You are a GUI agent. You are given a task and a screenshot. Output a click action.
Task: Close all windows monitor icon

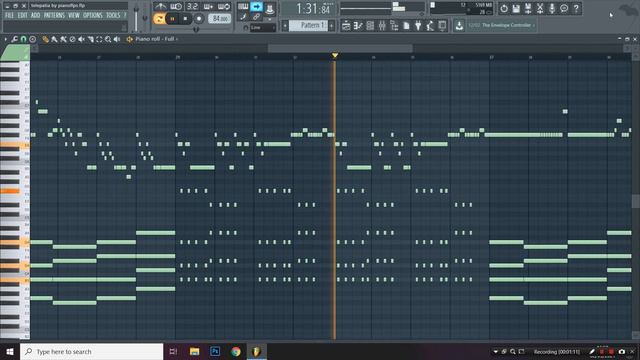[442, 26]
